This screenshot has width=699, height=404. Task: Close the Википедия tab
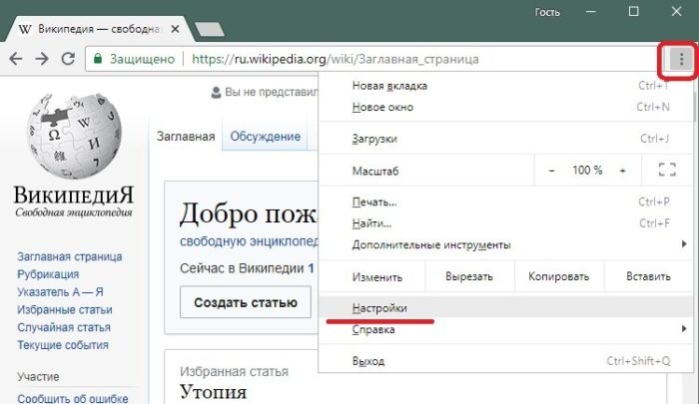pyautogui.click(x=175, y=29)
